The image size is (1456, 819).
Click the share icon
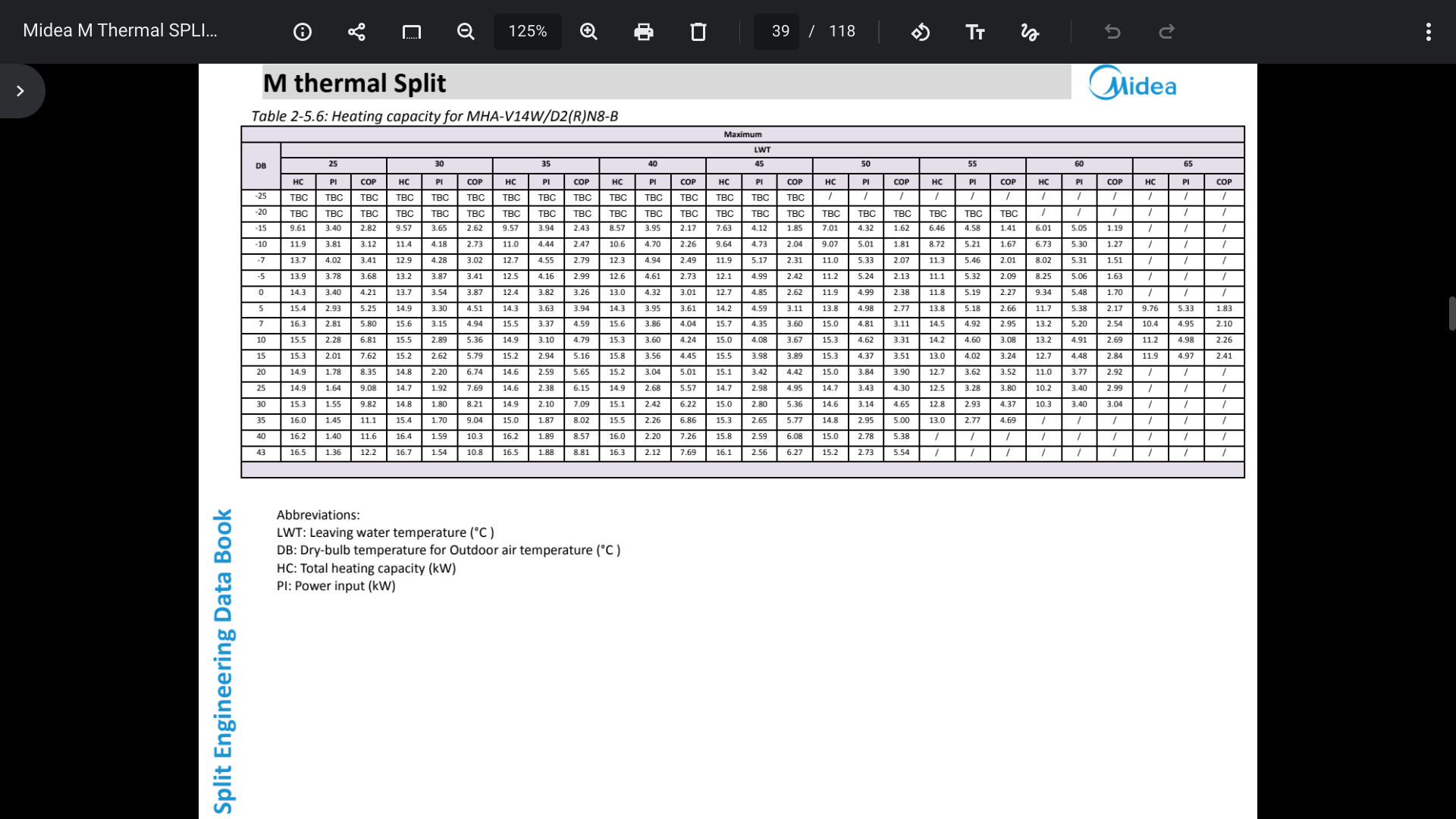point(356,32)
